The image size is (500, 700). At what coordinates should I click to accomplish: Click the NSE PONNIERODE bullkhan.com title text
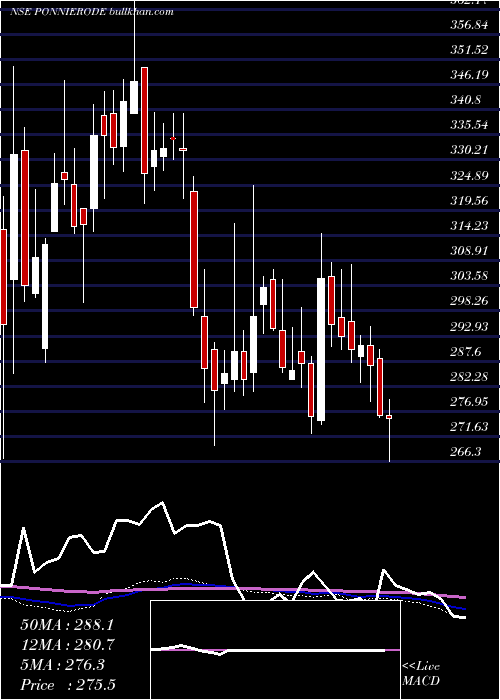(91, 12)
